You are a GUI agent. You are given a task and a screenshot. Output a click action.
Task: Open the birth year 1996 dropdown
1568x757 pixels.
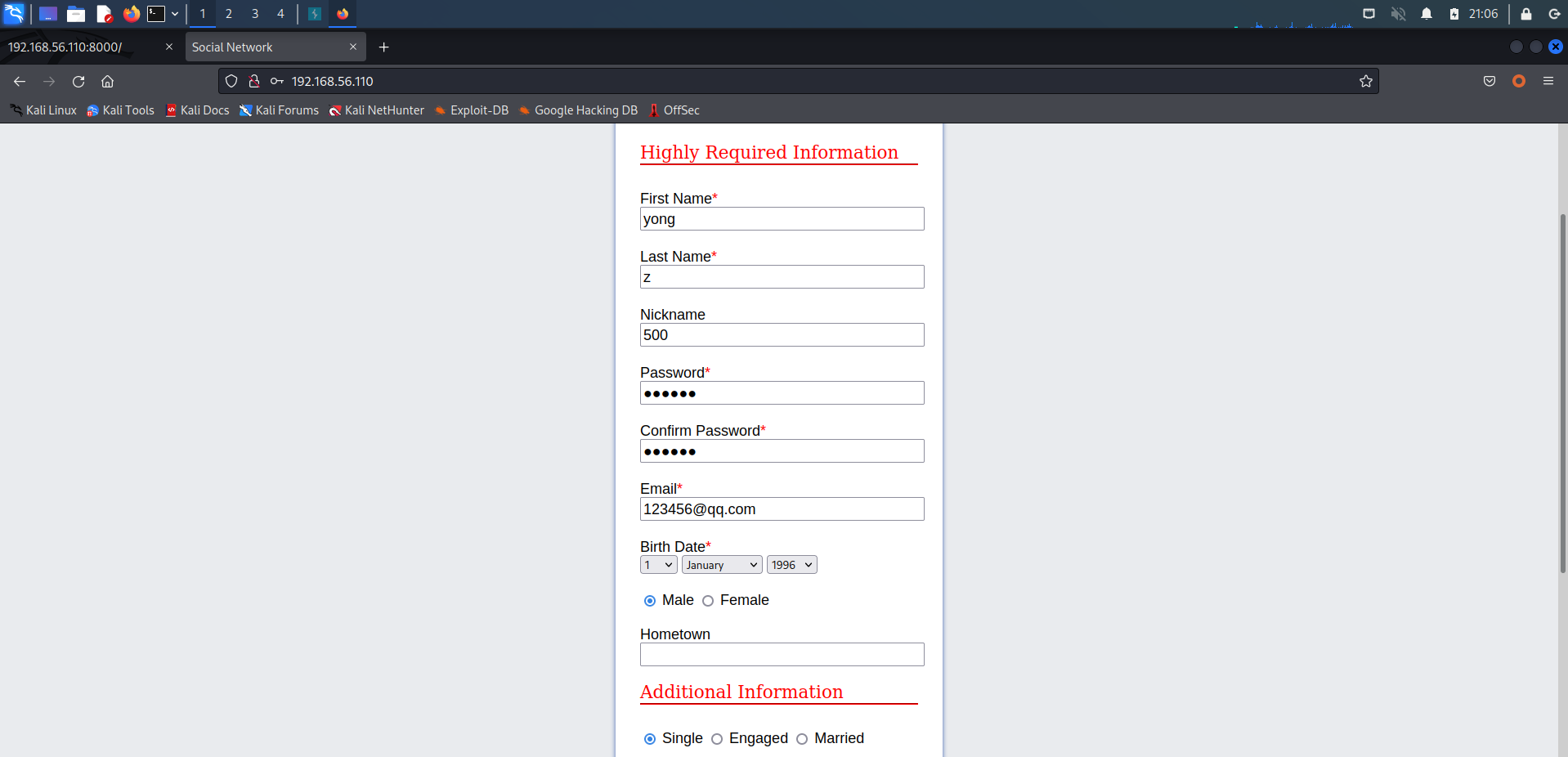[792, 565]
